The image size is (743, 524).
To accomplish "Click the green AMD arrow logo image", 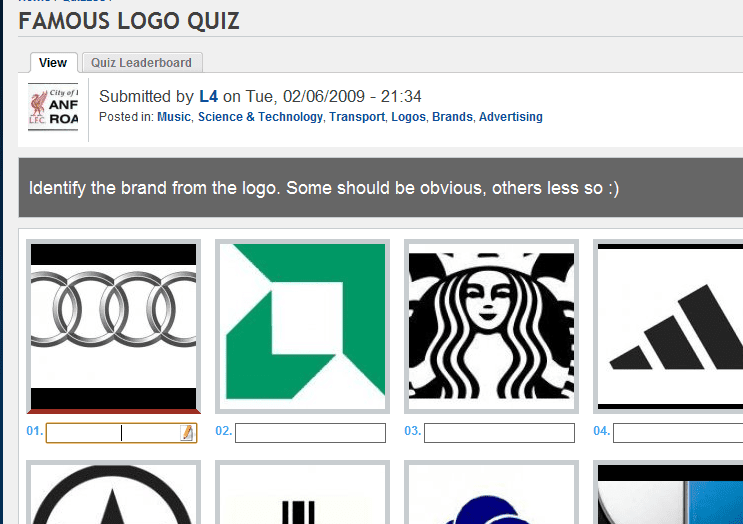I will (302, 326).
